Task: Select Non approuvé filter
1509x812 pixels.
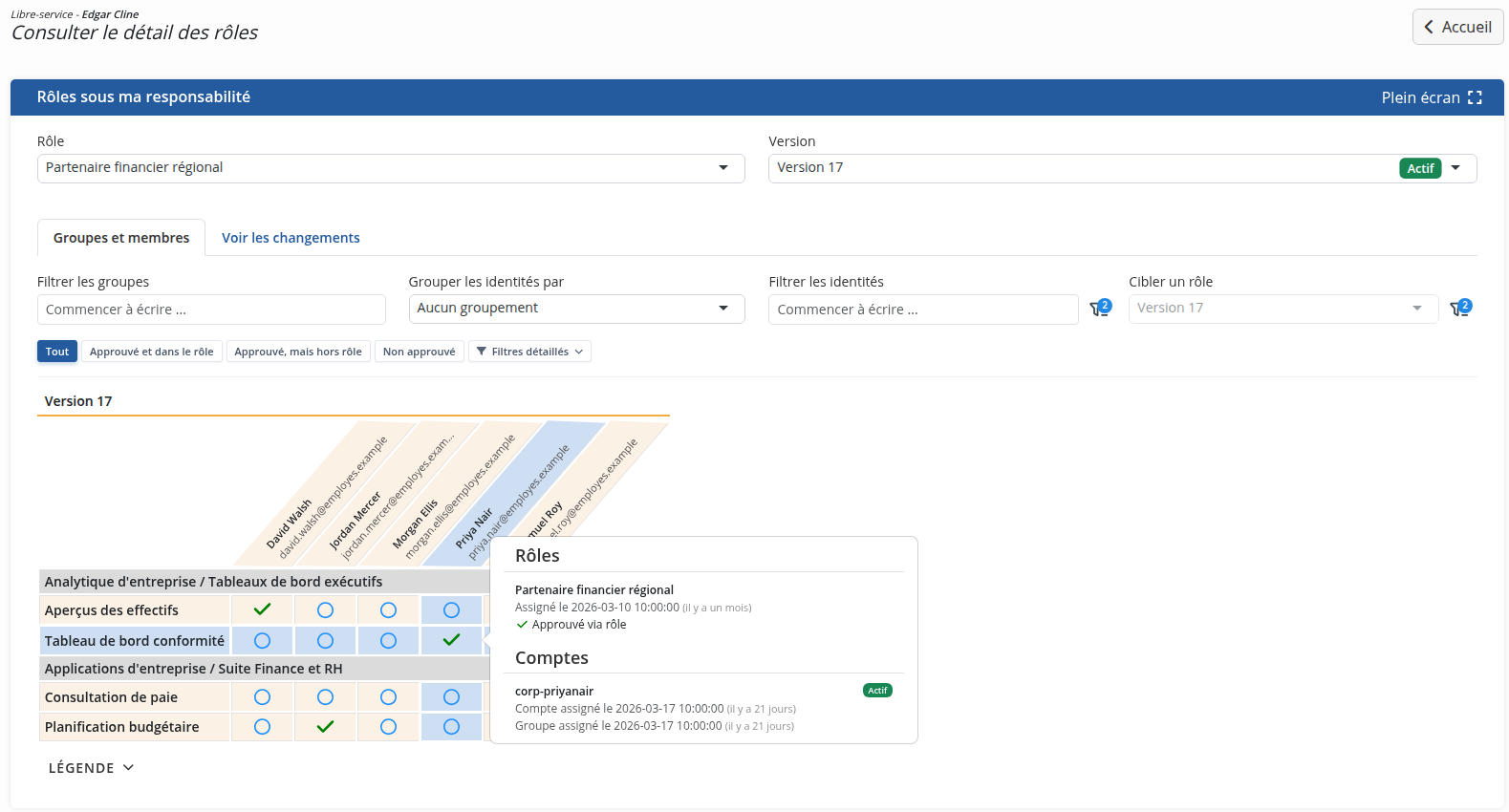Action: (420, 352)
